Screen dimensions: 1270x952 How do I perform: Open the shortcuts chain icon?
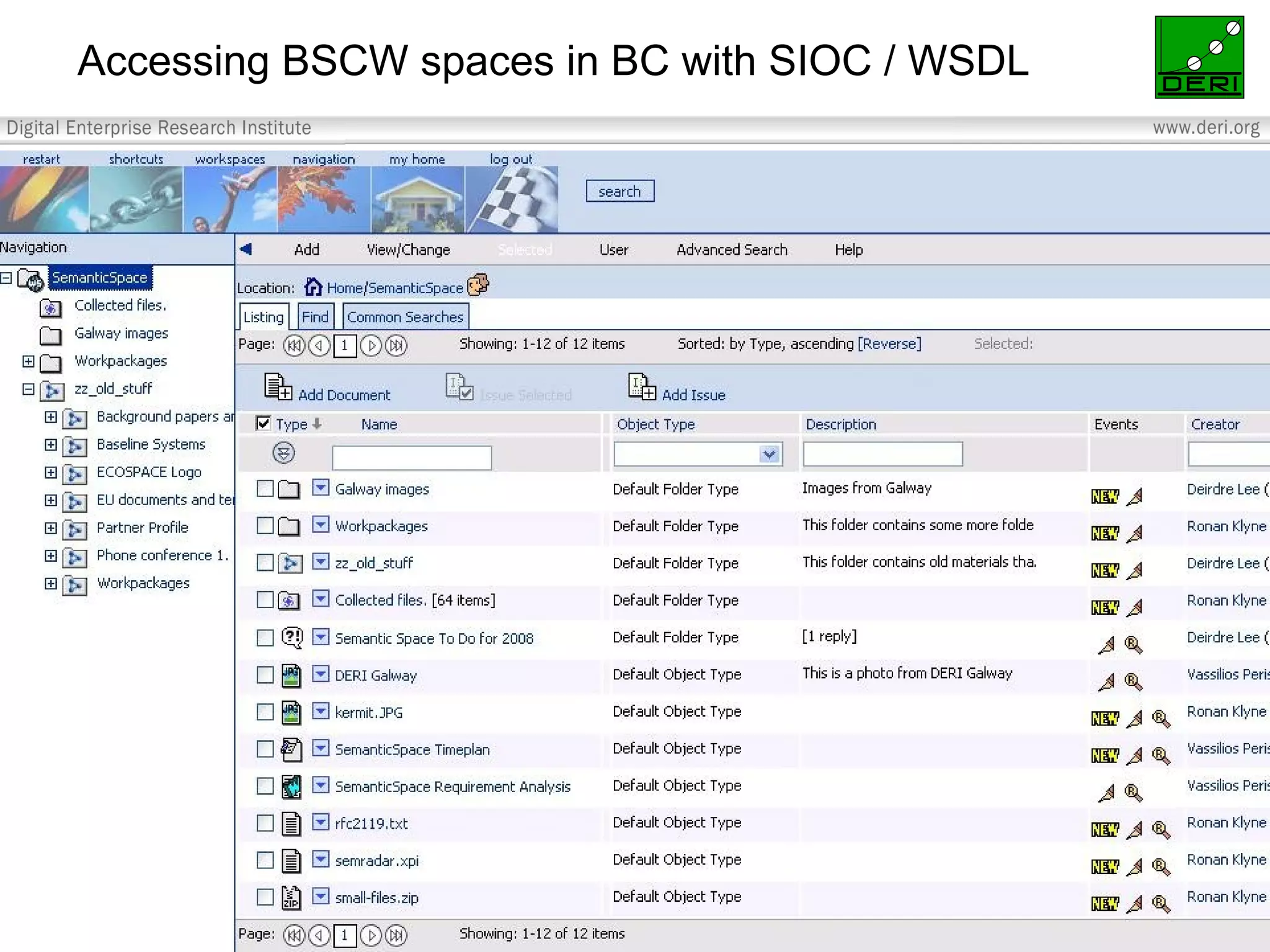[x=136, y=199]
